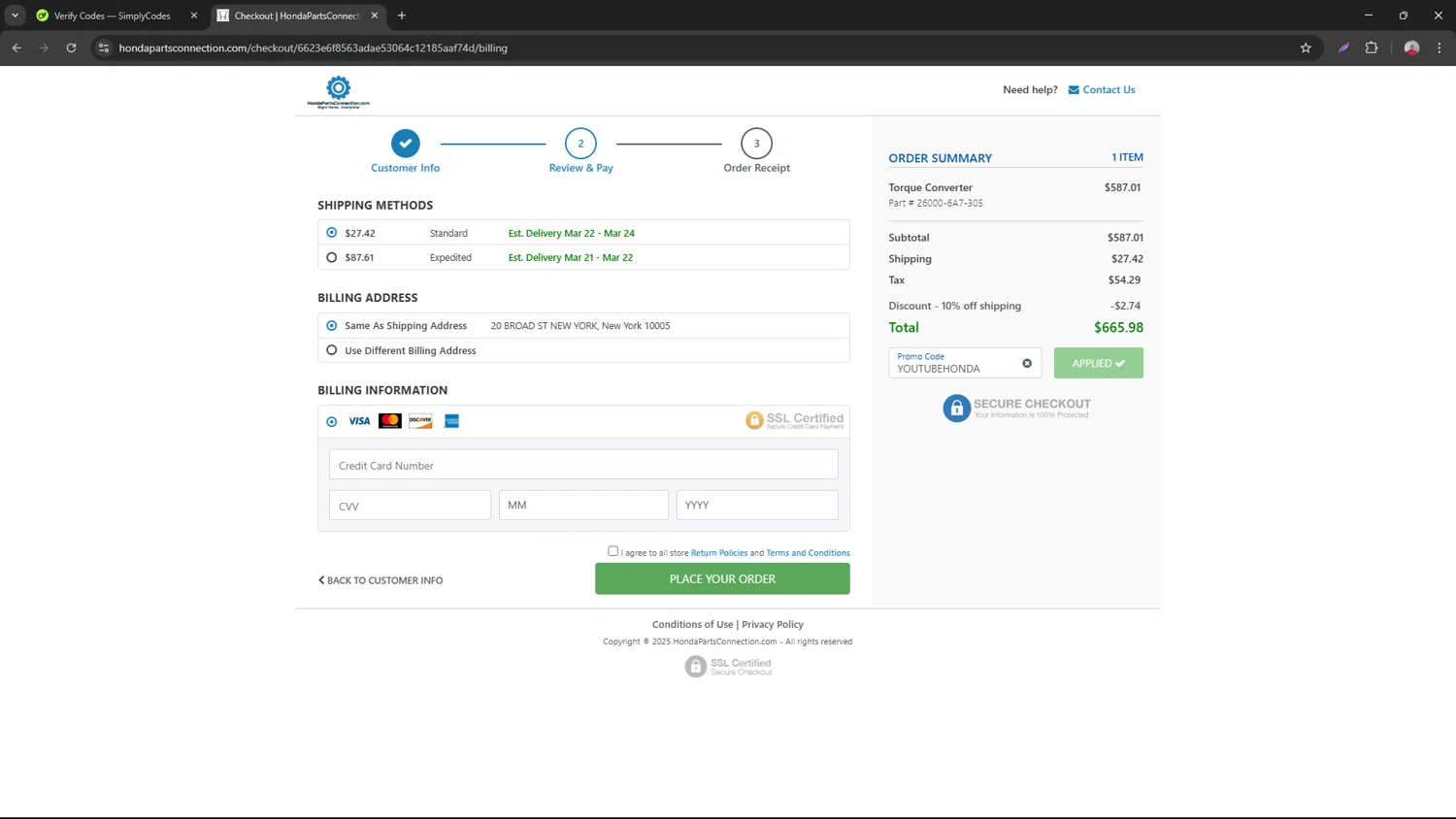Click the Secure Checkout lock icon
This screenshot has width=1456, height=819.
coord(957,409)
